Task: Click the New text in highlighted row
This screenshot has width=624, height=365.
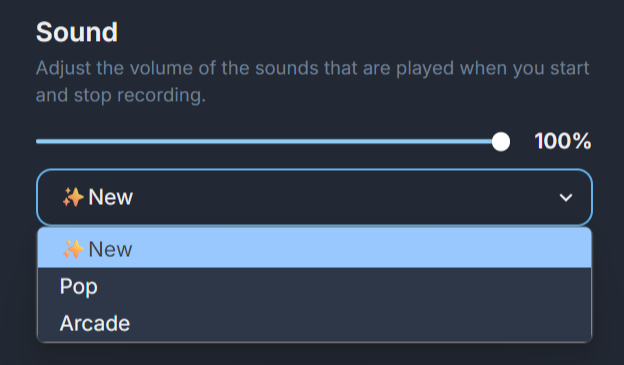Action: coord(110,250)
